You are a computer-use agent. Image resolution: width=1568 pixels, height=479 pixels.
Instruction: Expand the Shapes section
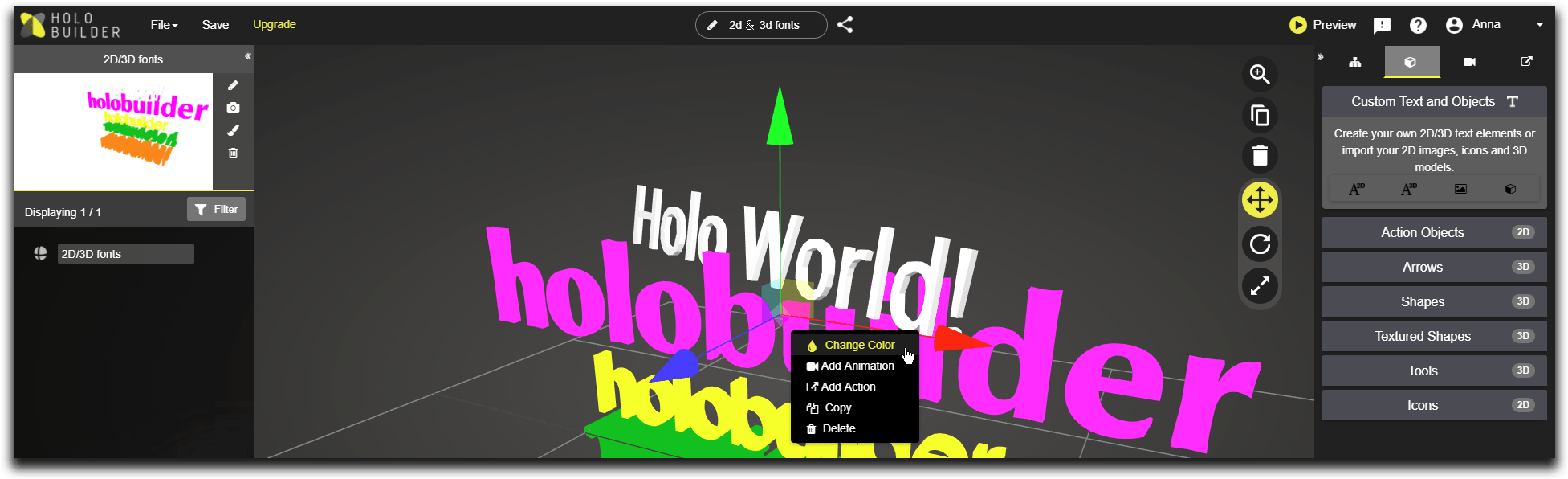pos(1434,301)
